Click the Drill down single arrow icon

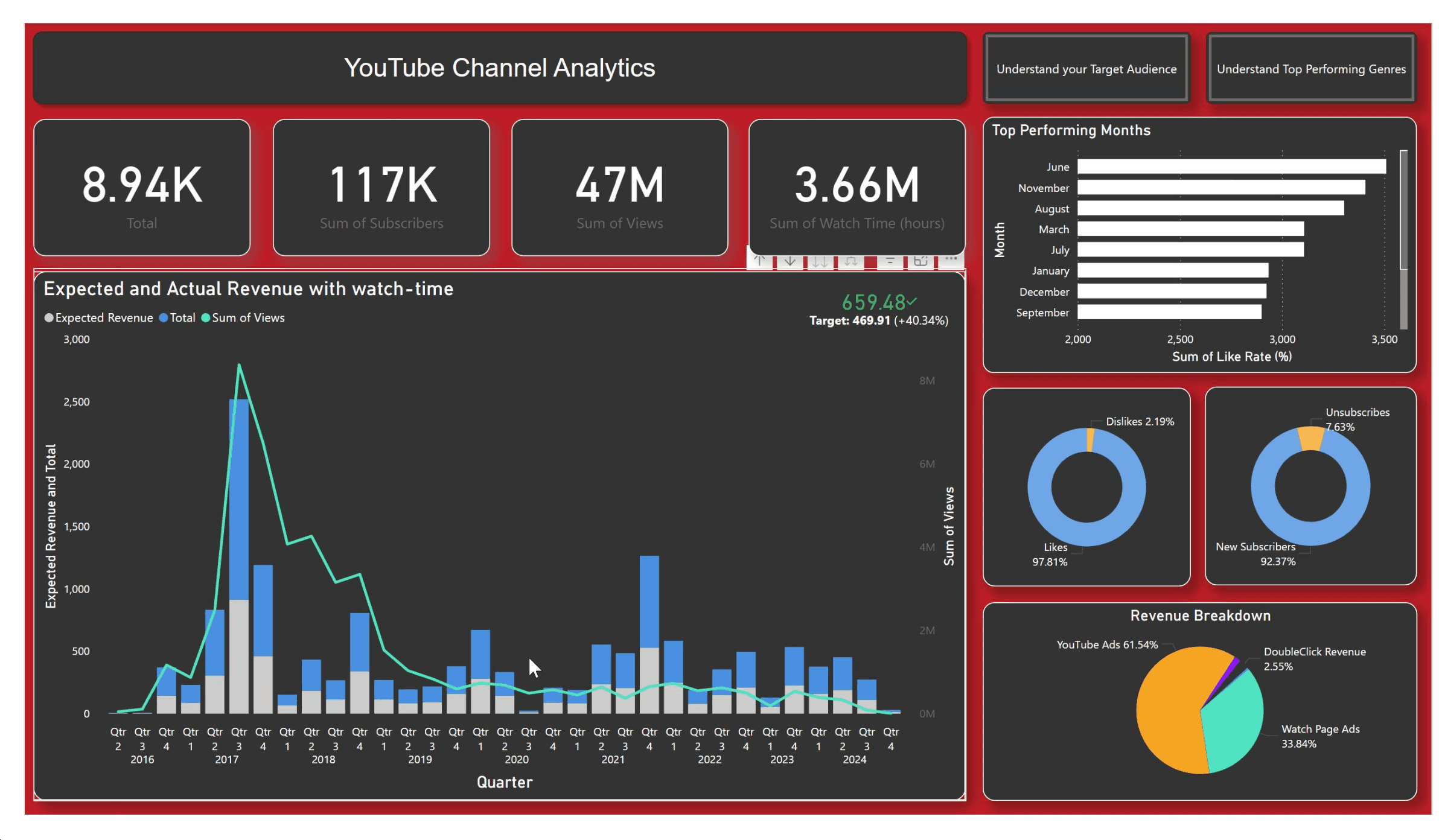[x=790, y=261]
